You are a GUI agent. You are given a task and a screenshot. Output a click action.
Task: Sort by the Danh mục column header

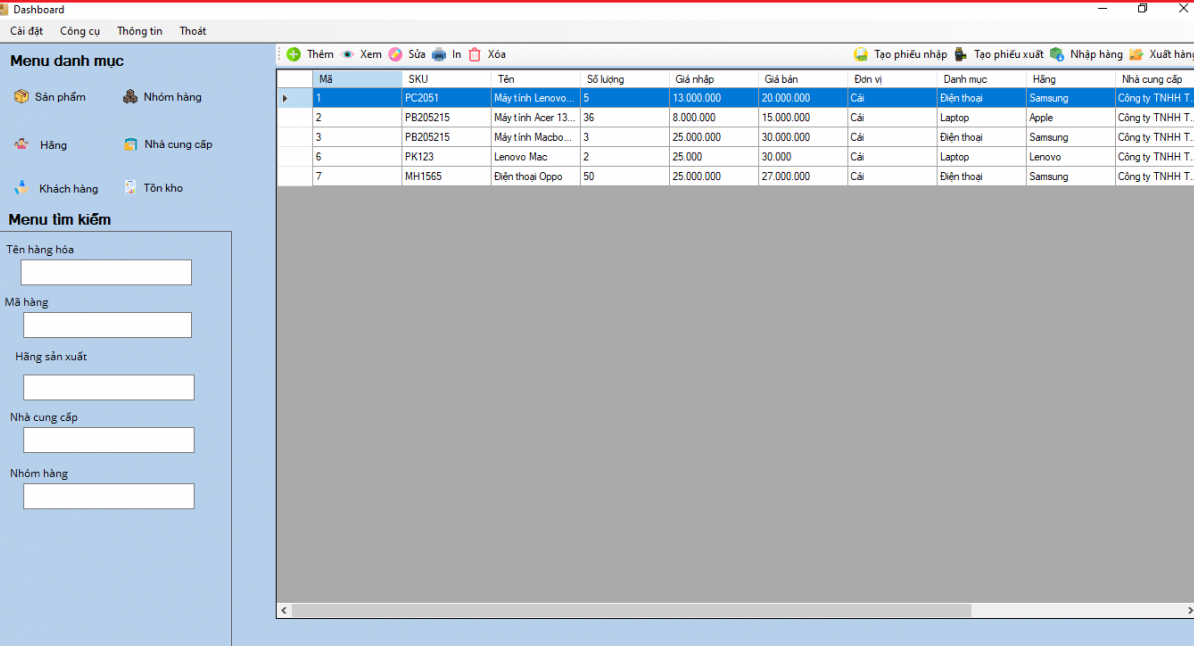pyautogui.click(x=981, y=78)
